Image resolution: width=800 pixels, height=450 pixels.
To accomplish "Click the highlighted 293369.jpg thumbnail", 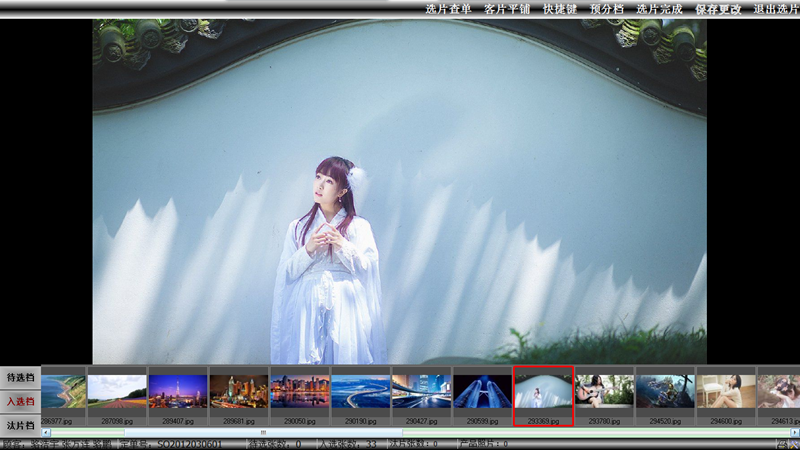I will coord(543,391).
